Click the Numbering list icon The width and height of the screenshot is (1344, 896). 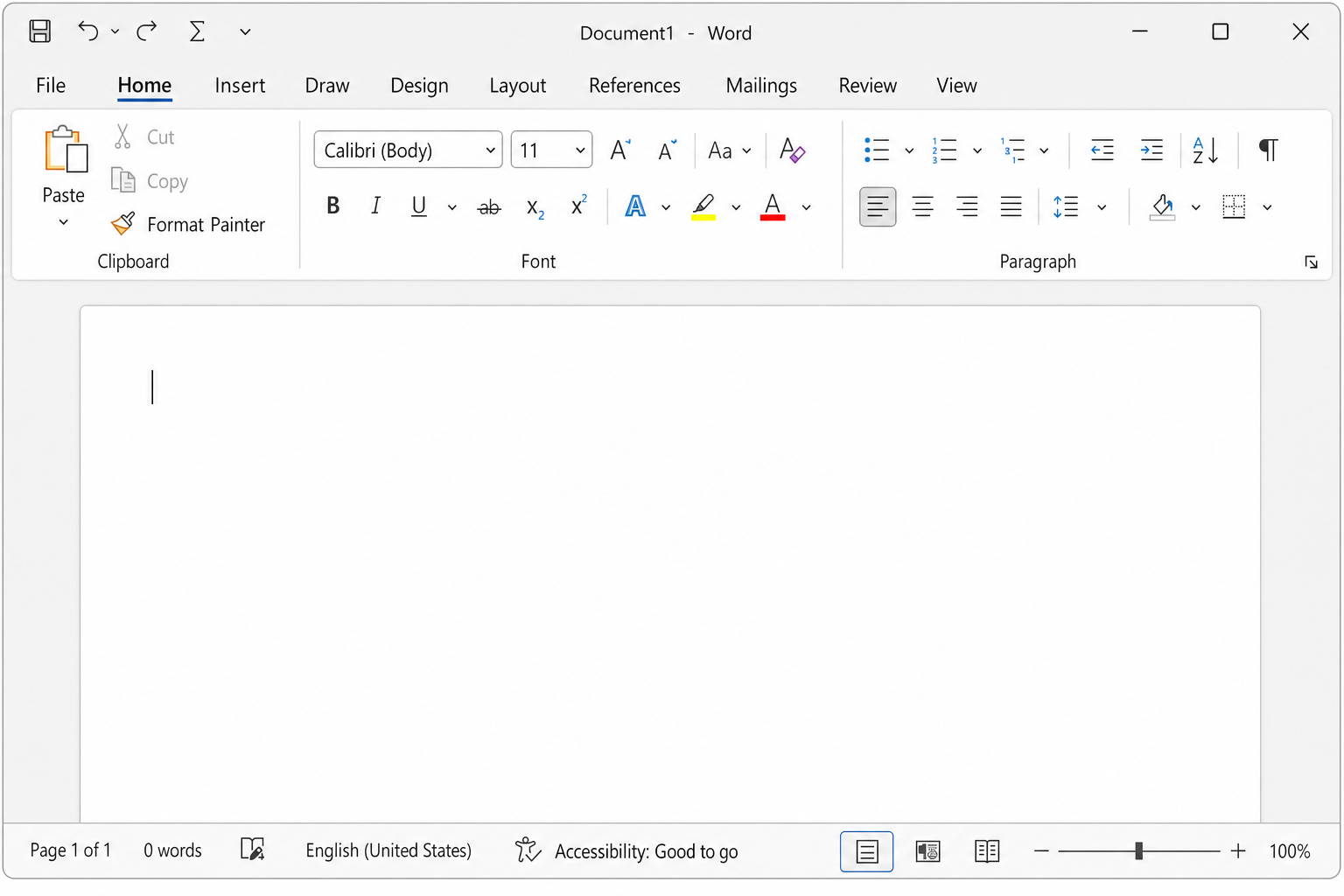(944, 150)
